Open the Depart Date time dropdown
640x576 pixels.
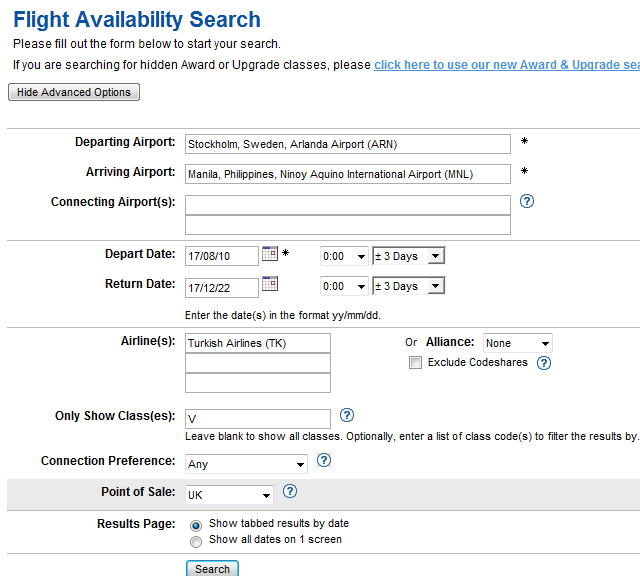[344, 256]
